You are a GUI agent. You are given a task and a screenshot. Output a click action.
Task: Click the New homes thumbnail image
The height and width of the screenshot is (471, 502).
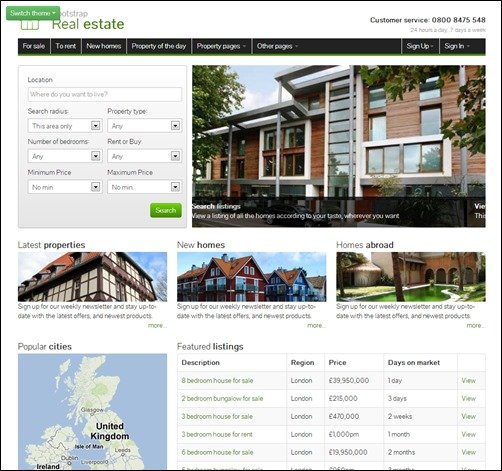(252, 277)
